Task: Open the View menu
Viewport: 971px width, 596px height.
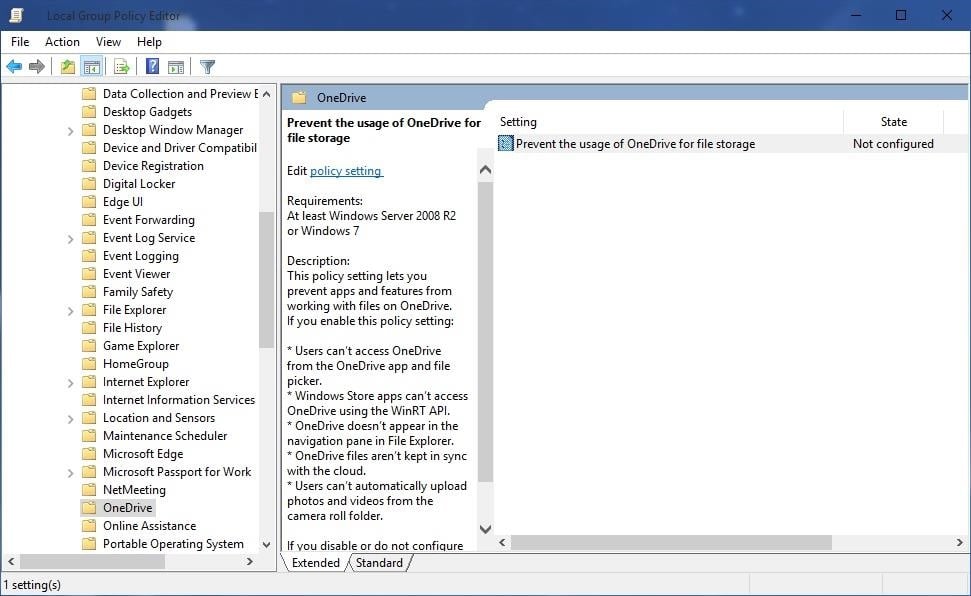Action: coord(108,42)
